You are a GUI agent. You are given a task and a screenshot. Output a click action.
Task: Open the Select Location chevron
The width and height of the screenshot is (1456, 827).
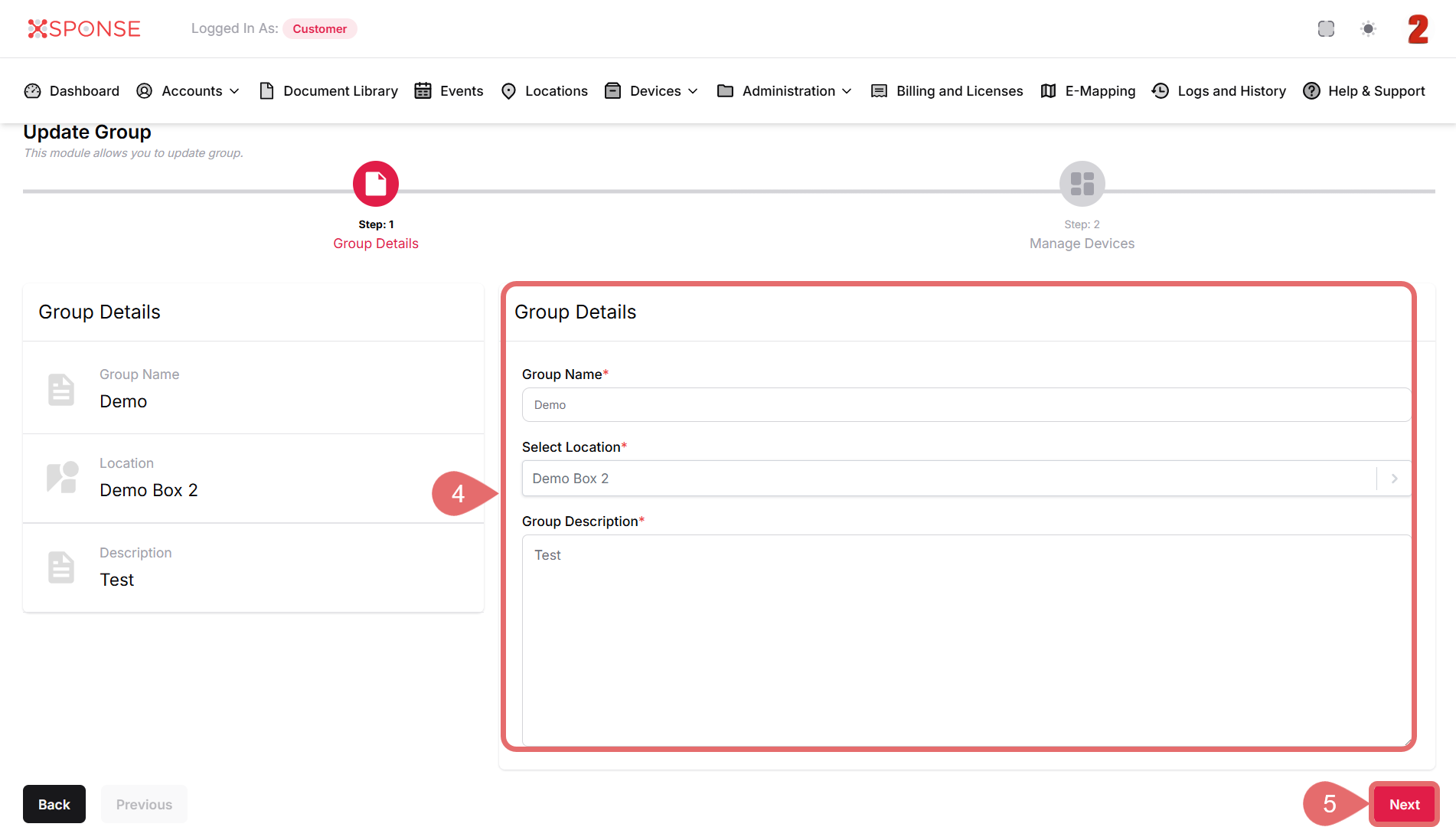[x=1394, y=479]
